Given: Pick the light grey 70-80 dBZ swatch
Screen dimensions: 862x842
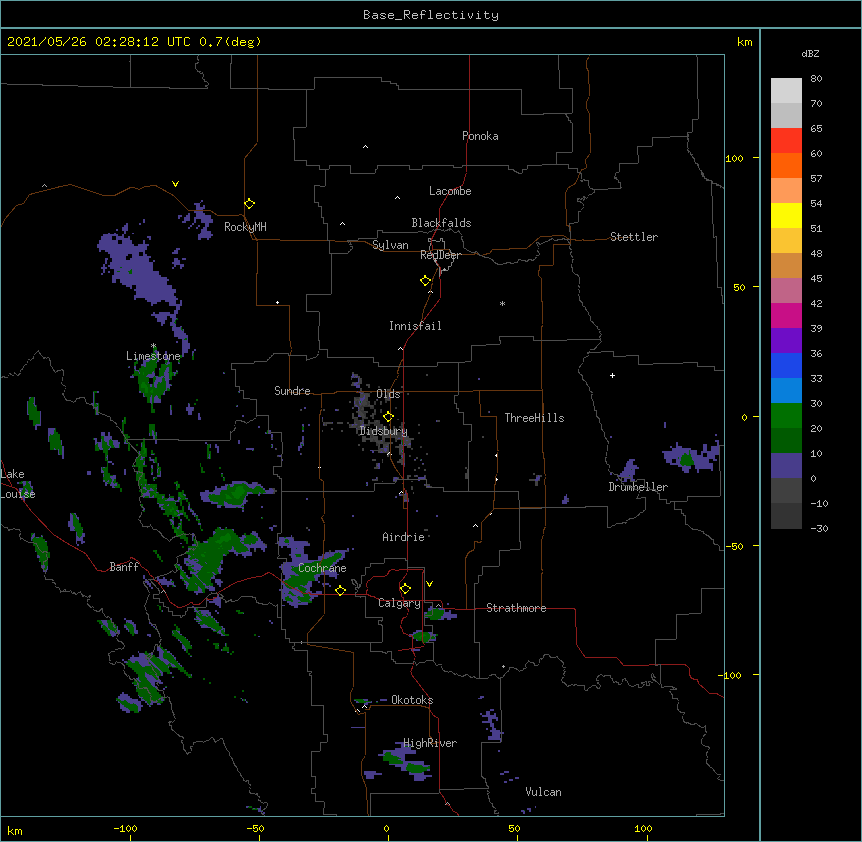Looking at the screenshot, I should pos(786,91).
